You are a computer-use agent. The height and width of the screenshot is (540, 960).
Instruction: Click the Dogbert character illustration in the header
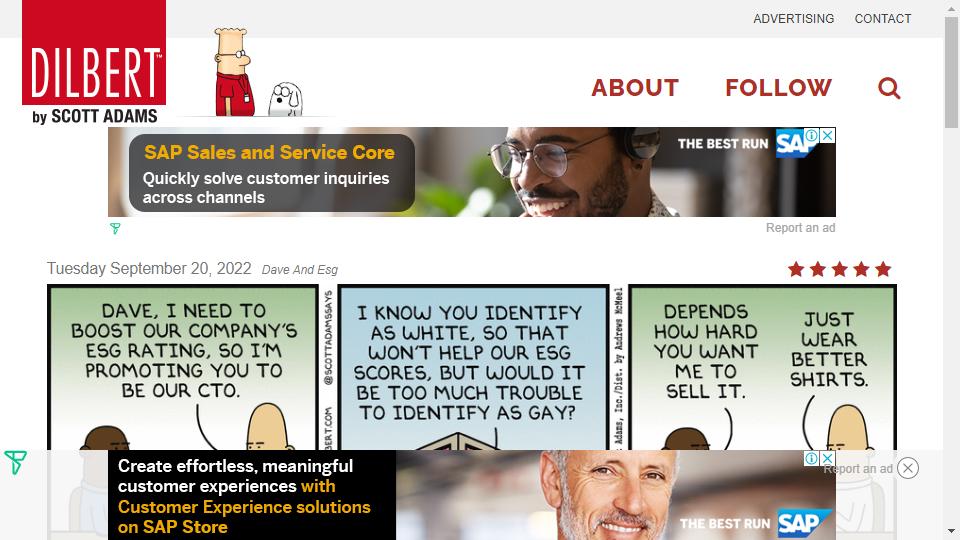point(285,99)
